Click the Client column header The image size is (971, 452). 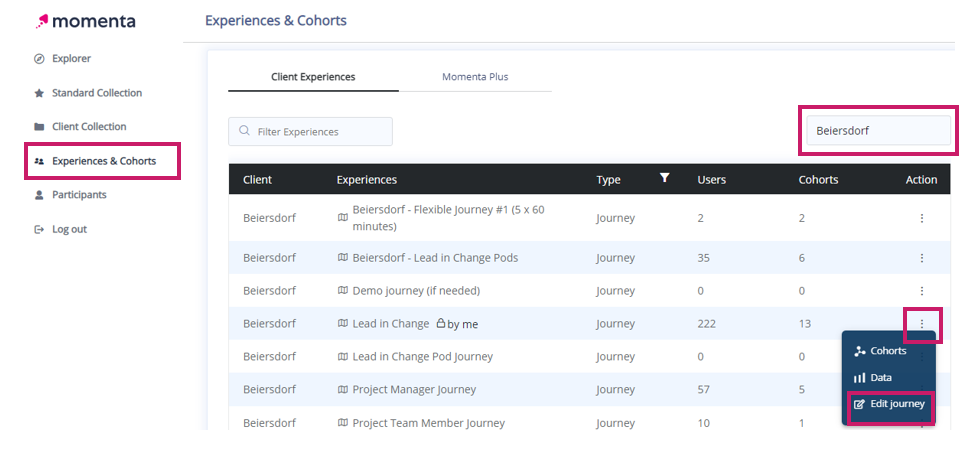tap(257, 180)
